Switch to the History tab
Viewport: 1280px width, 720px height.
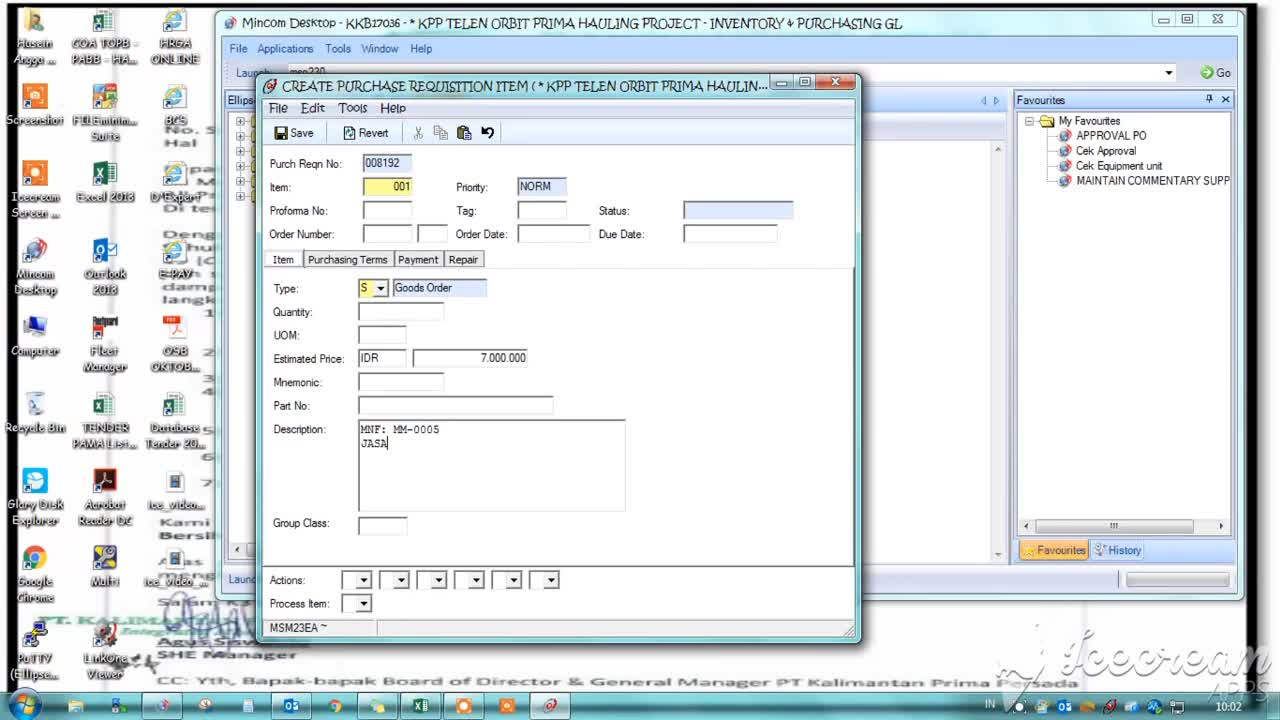1118,550
